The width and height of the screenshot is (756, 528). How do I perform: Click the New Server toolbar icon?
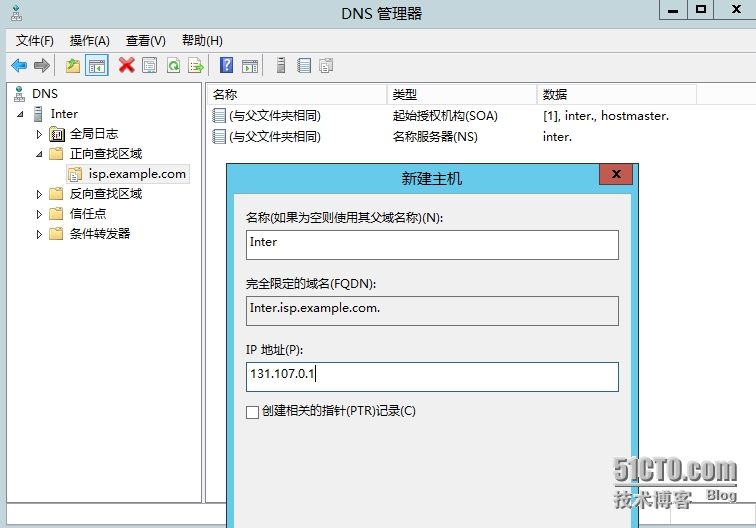[281, 65]
